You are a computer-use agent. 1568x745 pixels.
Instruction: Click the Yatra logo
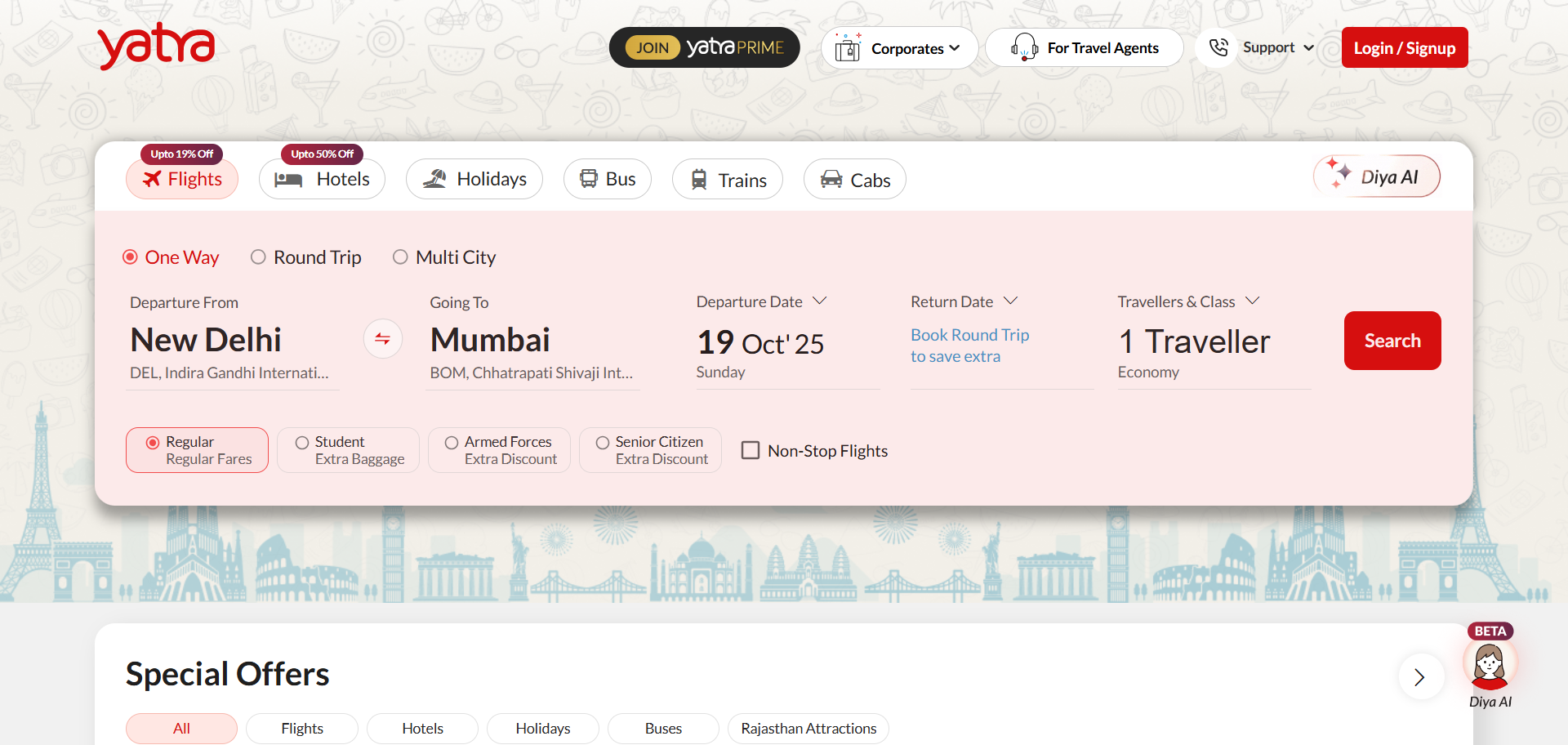coord(156,46)
